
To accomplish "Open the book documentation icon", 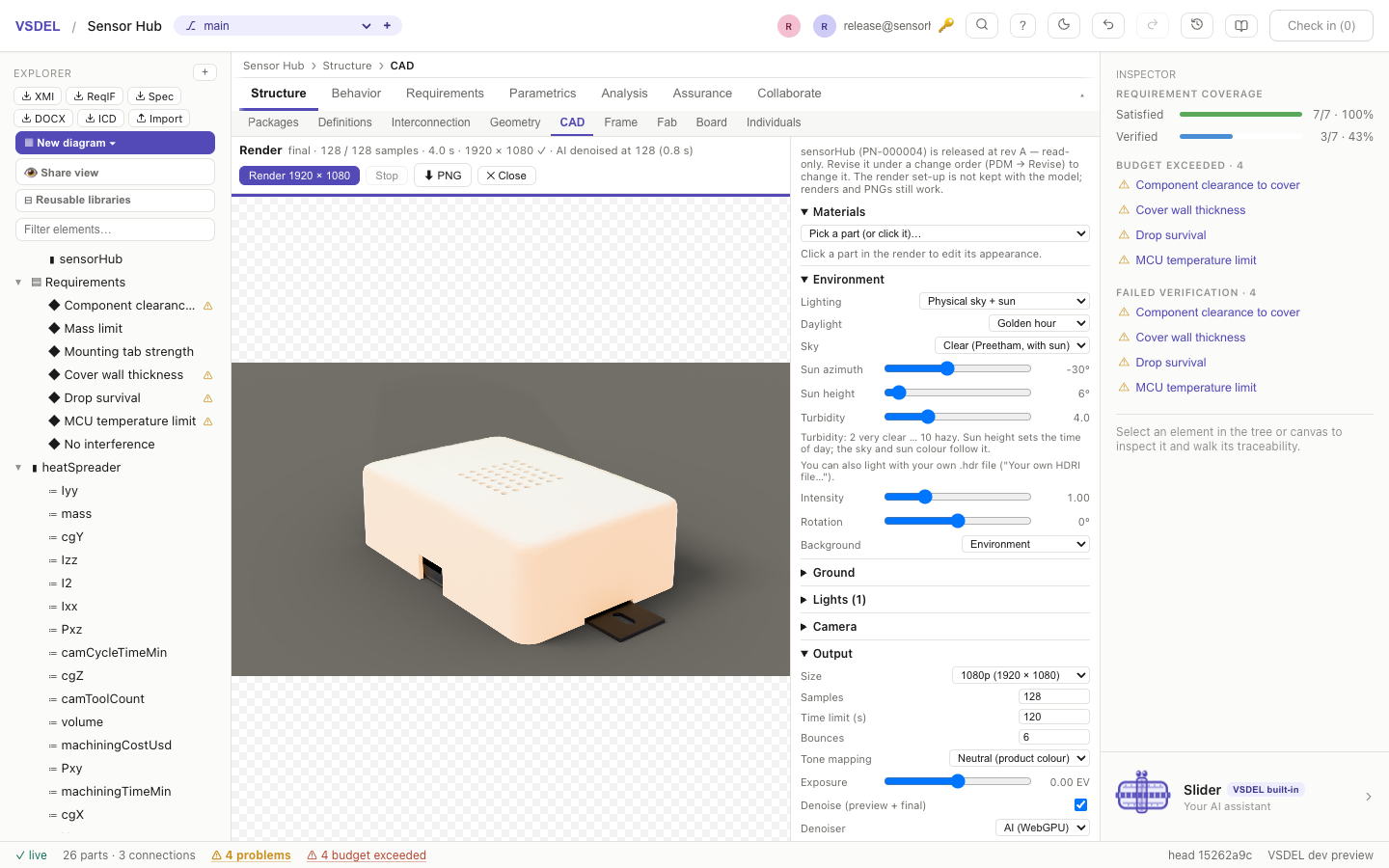I will pyautogui.click(x=1241, y=26).
